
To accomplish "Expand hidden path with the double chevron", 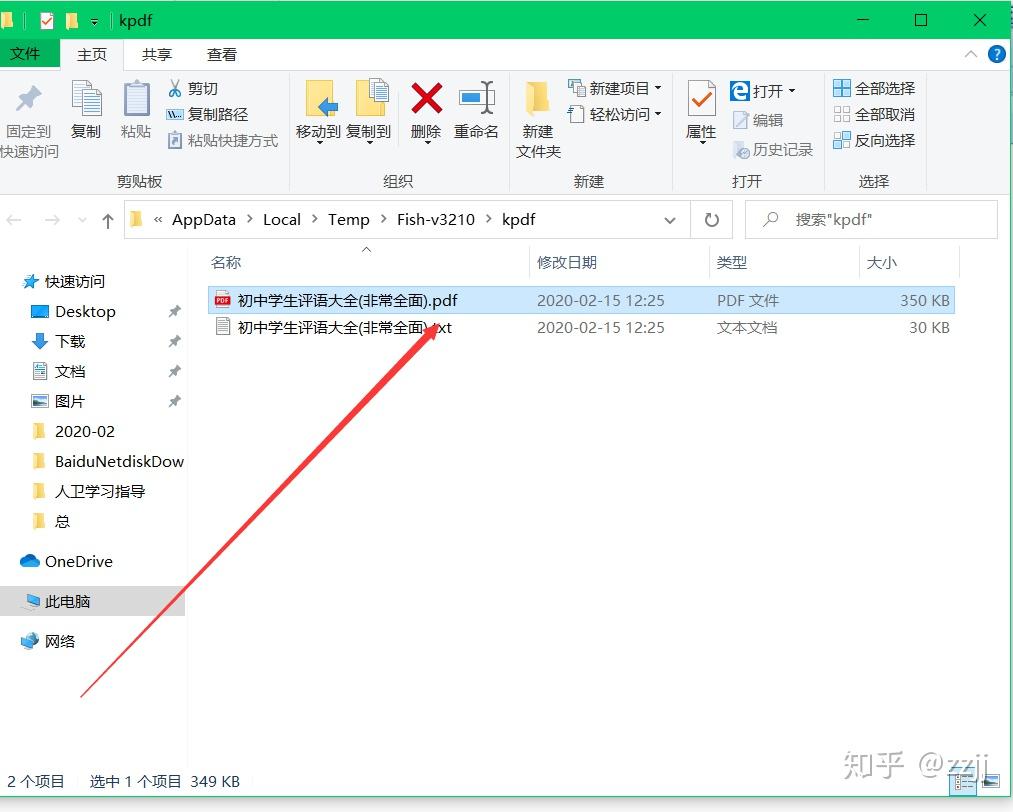I will [x=158, y=220].
